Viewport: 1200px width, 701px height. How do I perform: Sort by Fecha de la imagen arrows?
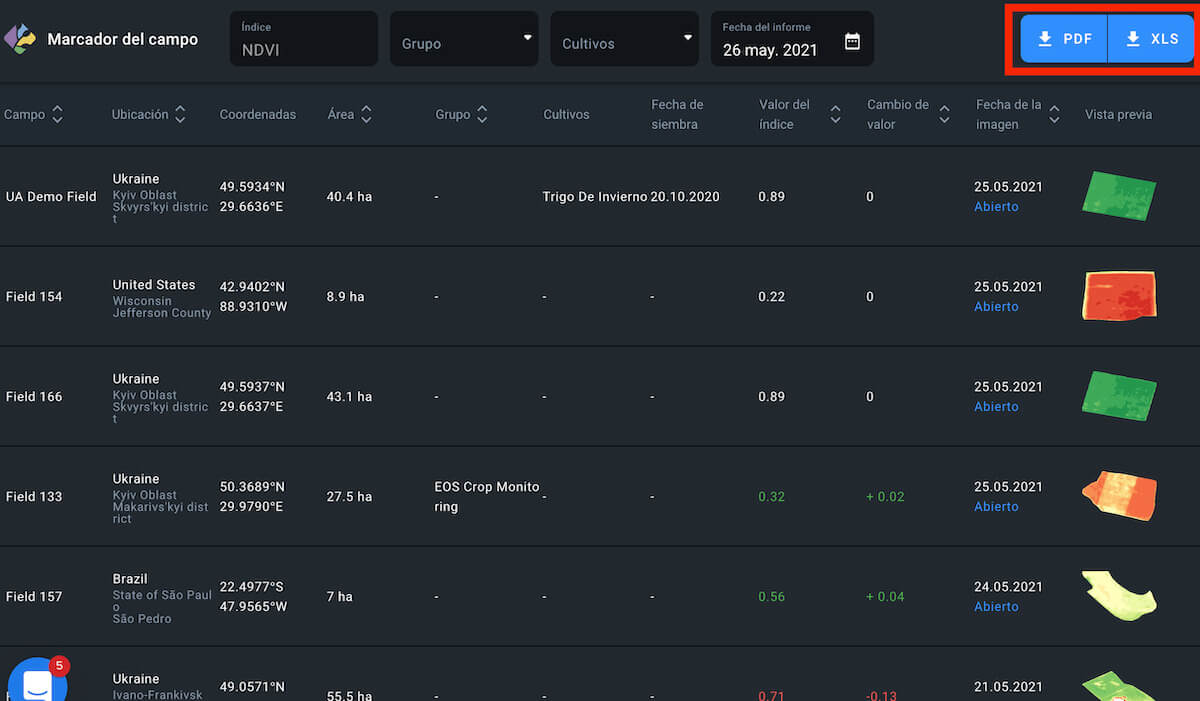coord(1053,115)
